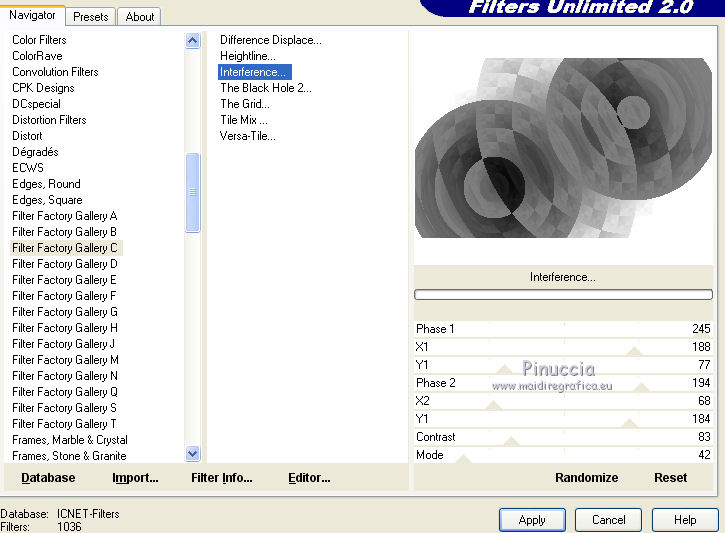Select Filter Factory Gallery F
This screenshot has width=725, height=533.
pos(64,296)
